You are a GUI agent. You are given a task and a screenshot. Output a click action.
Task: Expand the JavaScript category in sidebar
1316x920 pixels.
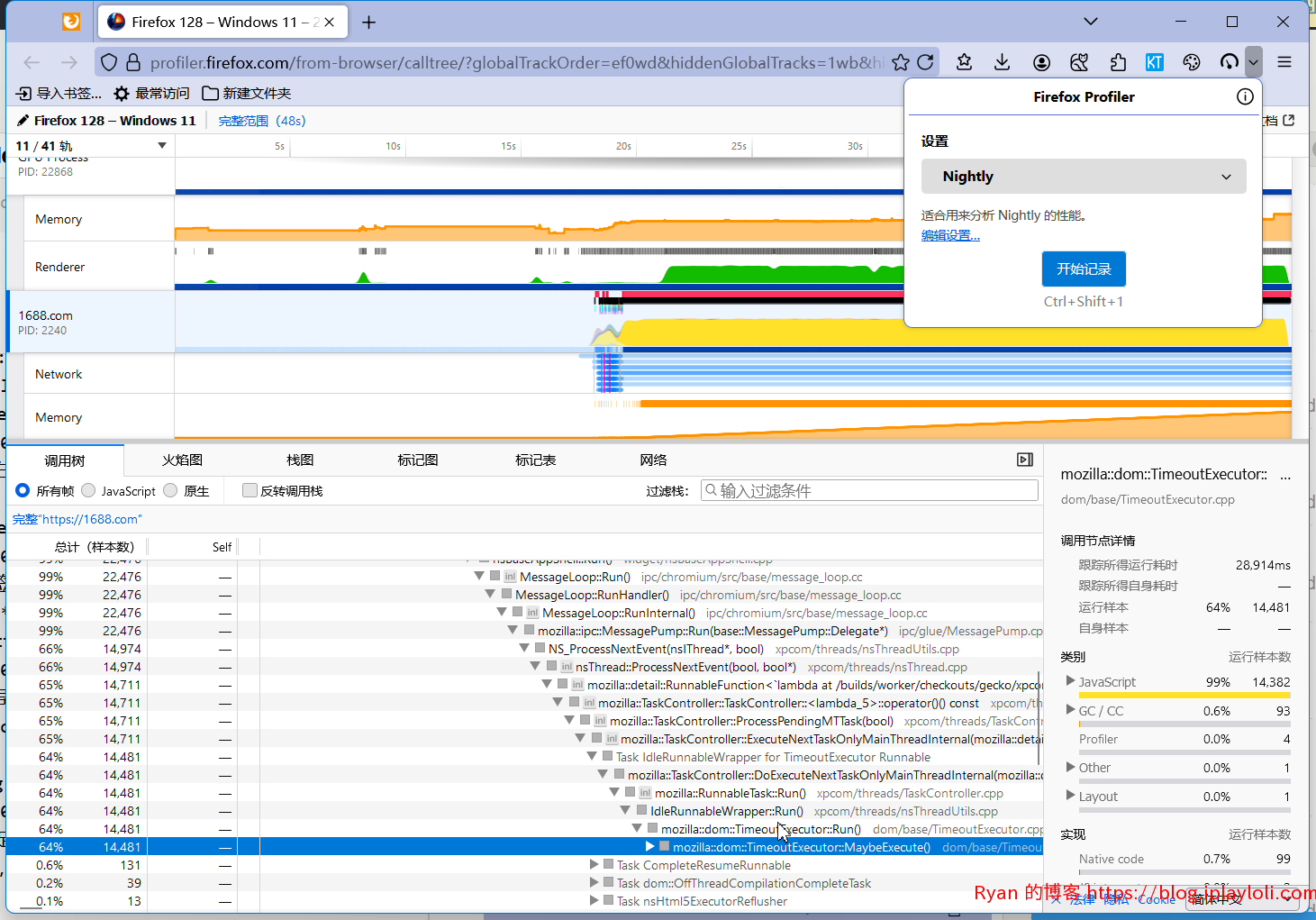point(1070,681)
